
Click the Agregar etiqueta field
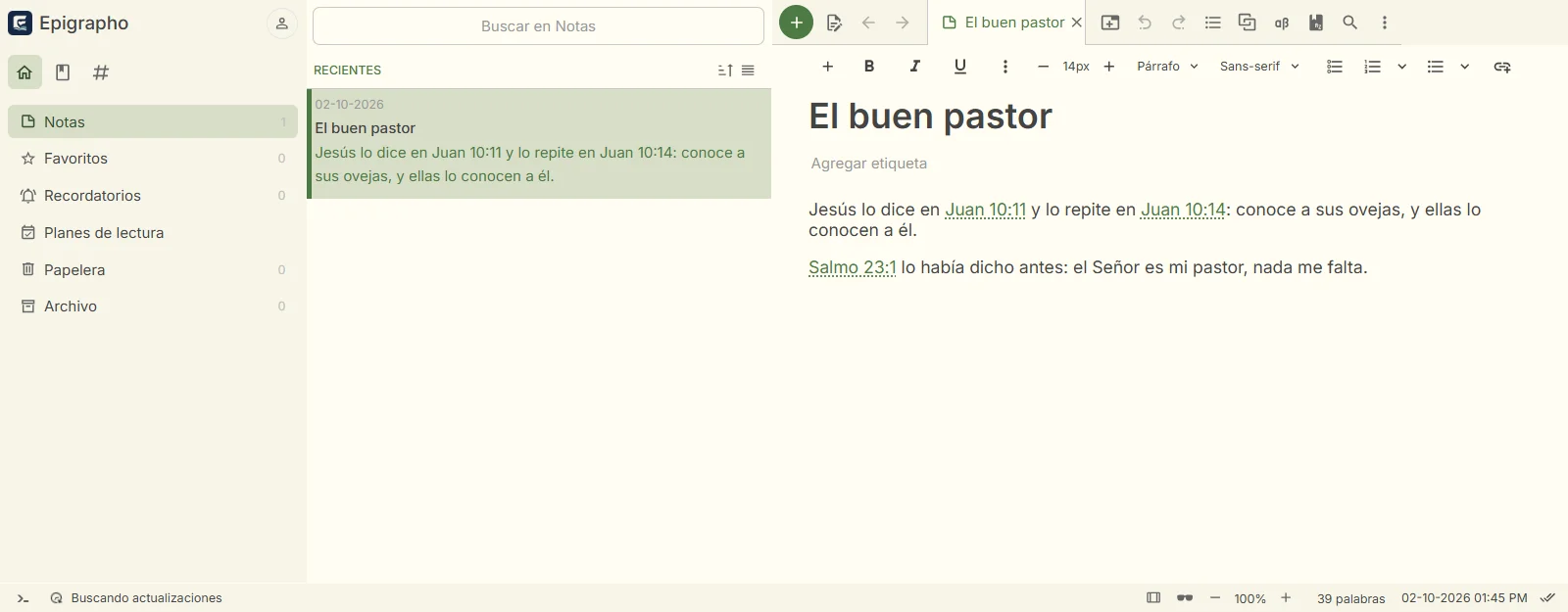pyautogui.click(x=868, y=164)
